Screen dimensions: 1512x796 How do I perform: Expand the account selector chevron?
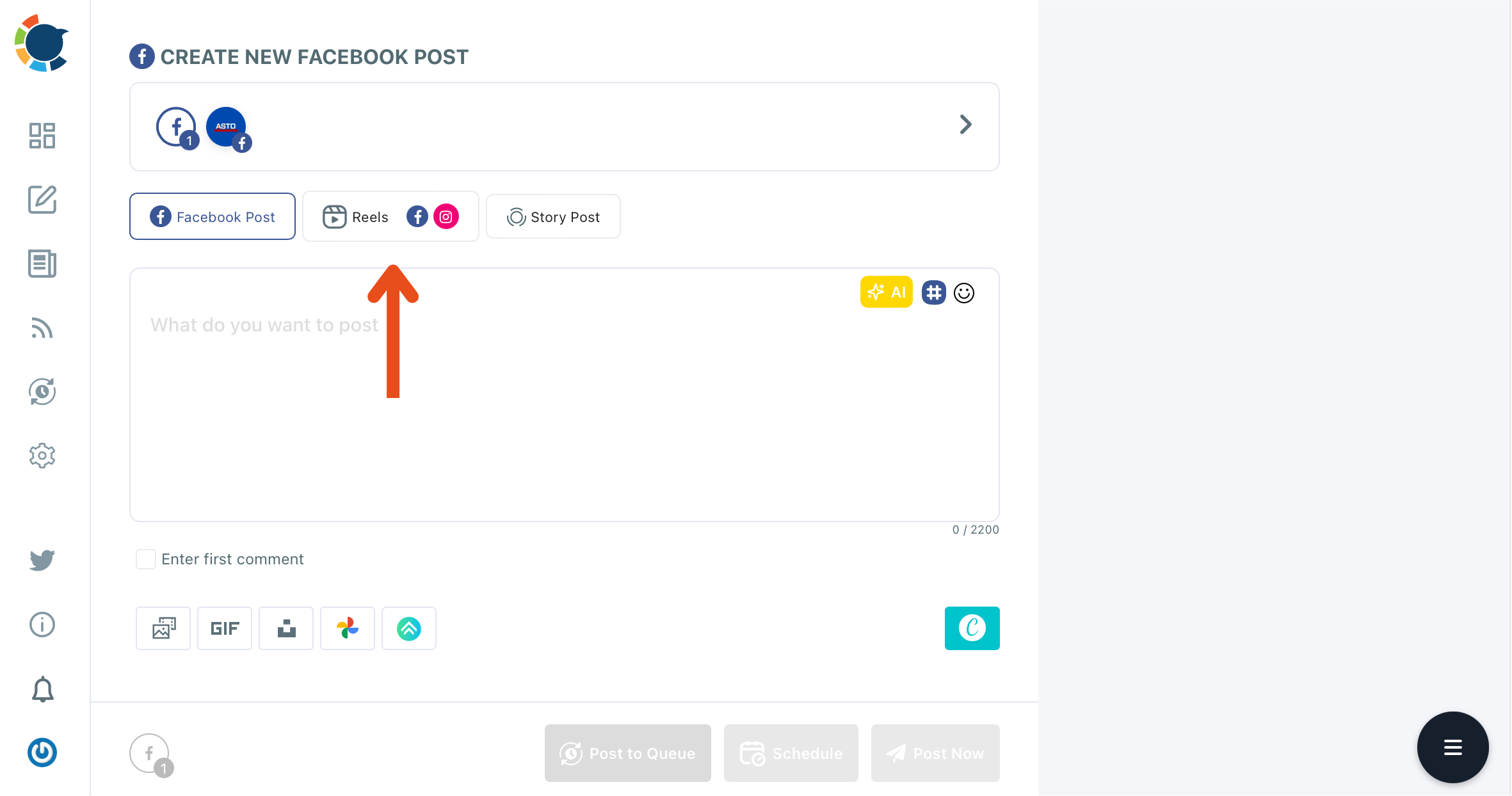click(965, 124)
